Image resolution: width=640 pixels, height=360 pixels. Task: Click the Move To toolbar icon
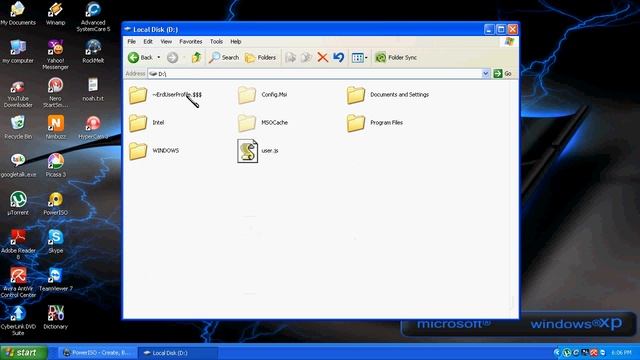[291, 58]
